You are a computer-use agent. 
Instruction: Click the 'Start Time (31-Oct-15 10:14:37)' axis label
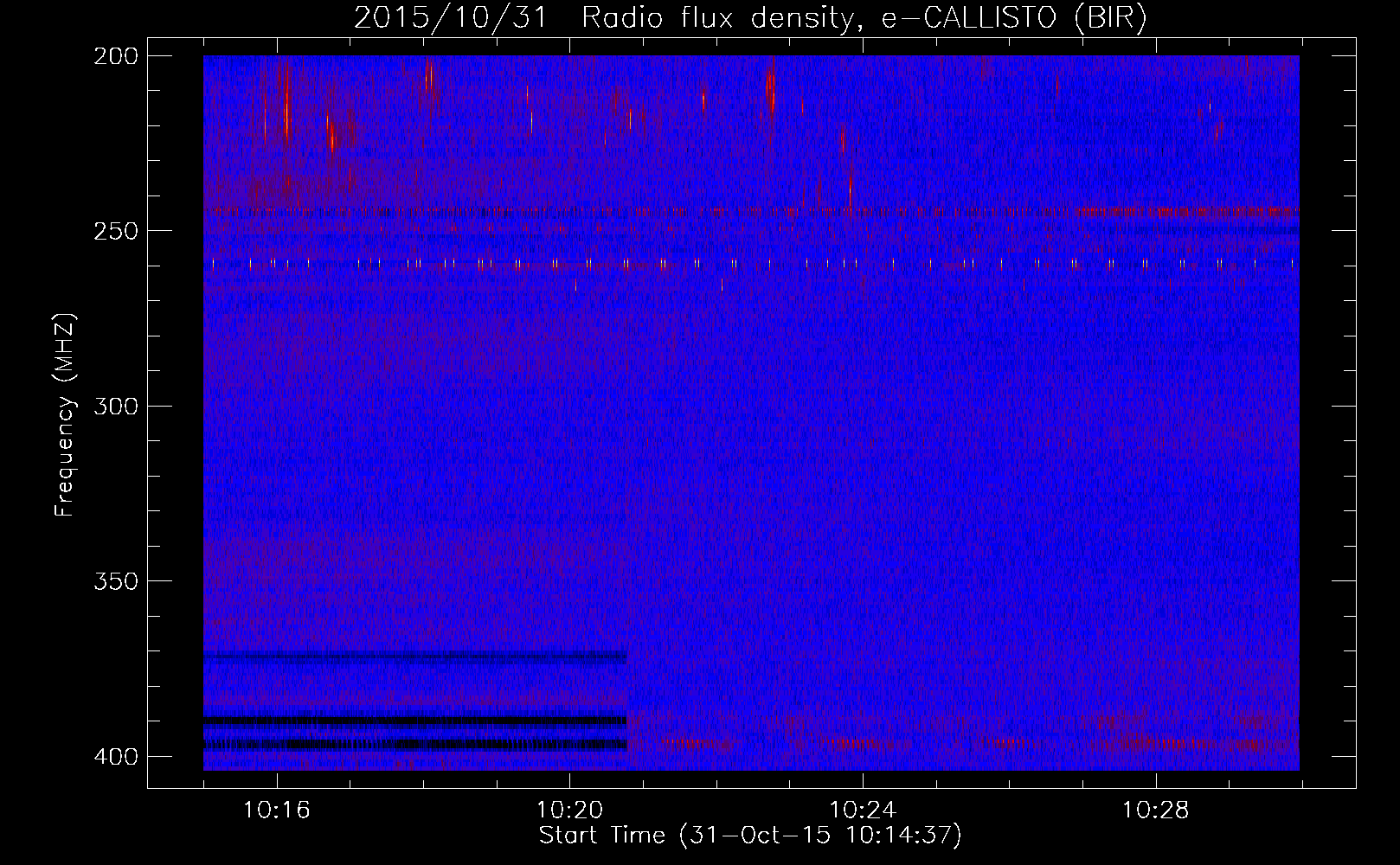[750, 836]
